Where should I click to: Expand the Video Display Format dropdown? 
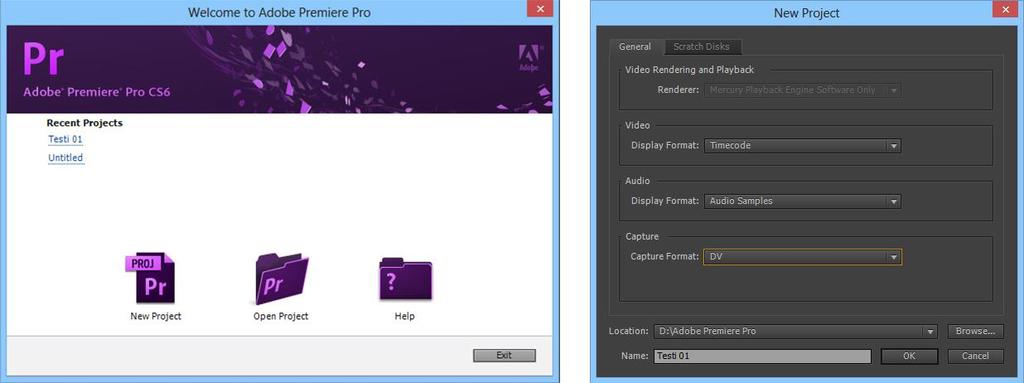pyautogui.click(x=803, y=146)
